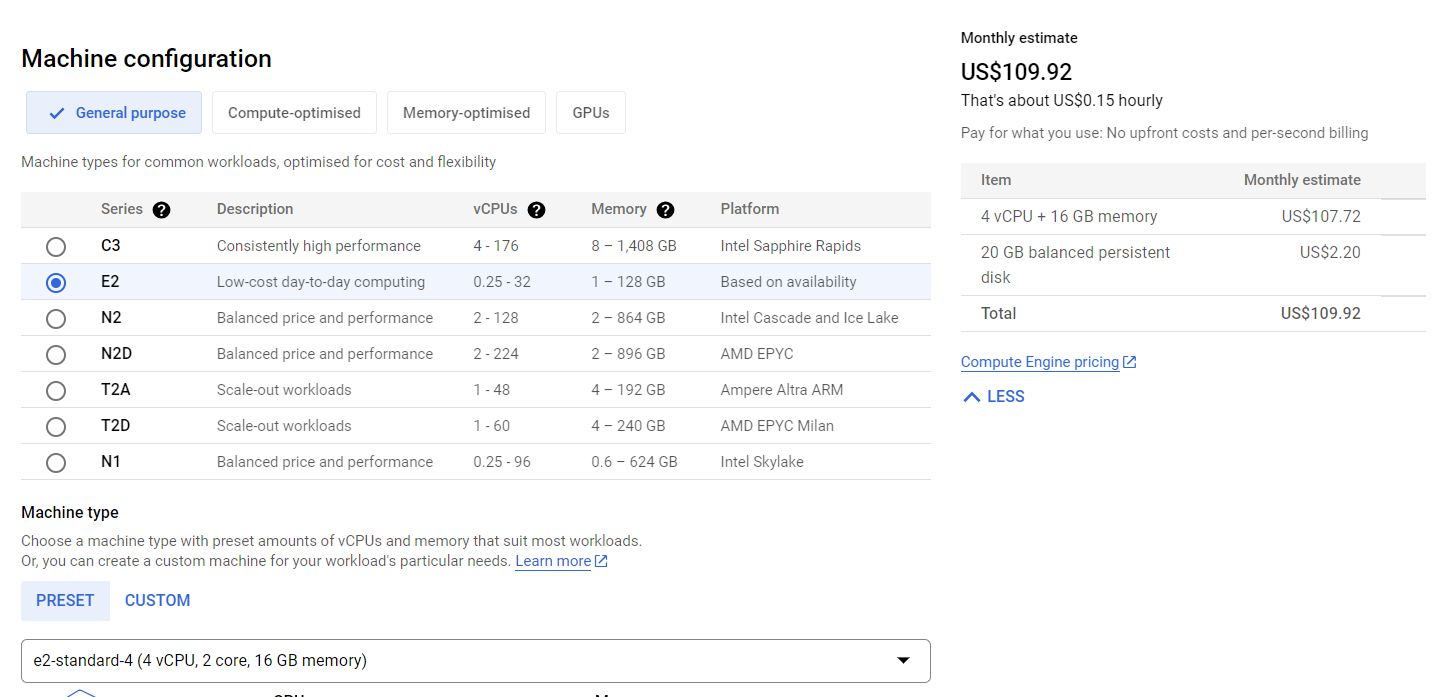Switch to Memory-optimised tab
Screen dimensions: 1454x697
[x=466, y=113]
